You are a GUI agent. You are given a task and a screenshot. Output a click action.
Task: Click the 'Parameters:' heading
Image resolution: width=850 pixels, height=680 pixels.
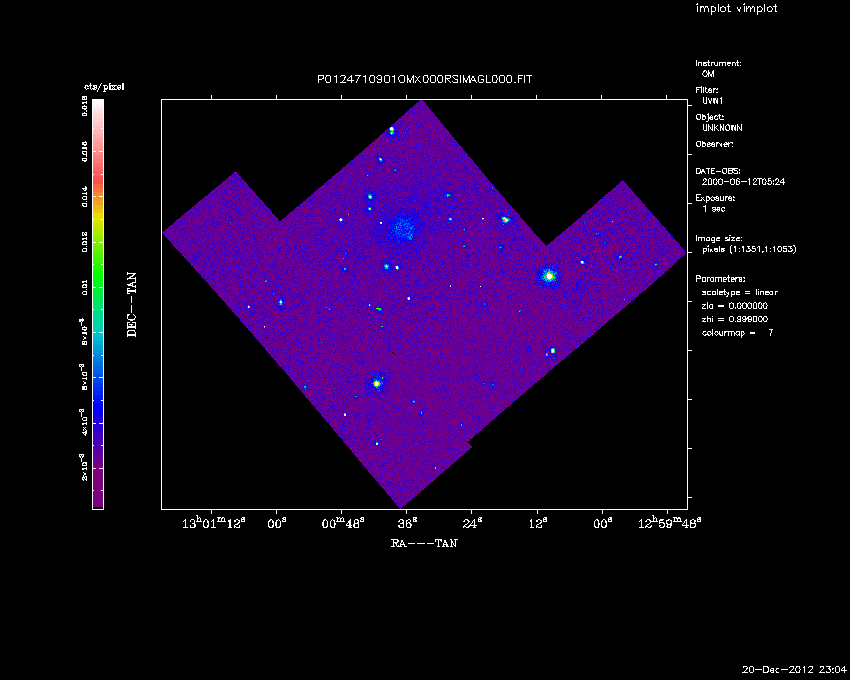(x=720, y=279)
